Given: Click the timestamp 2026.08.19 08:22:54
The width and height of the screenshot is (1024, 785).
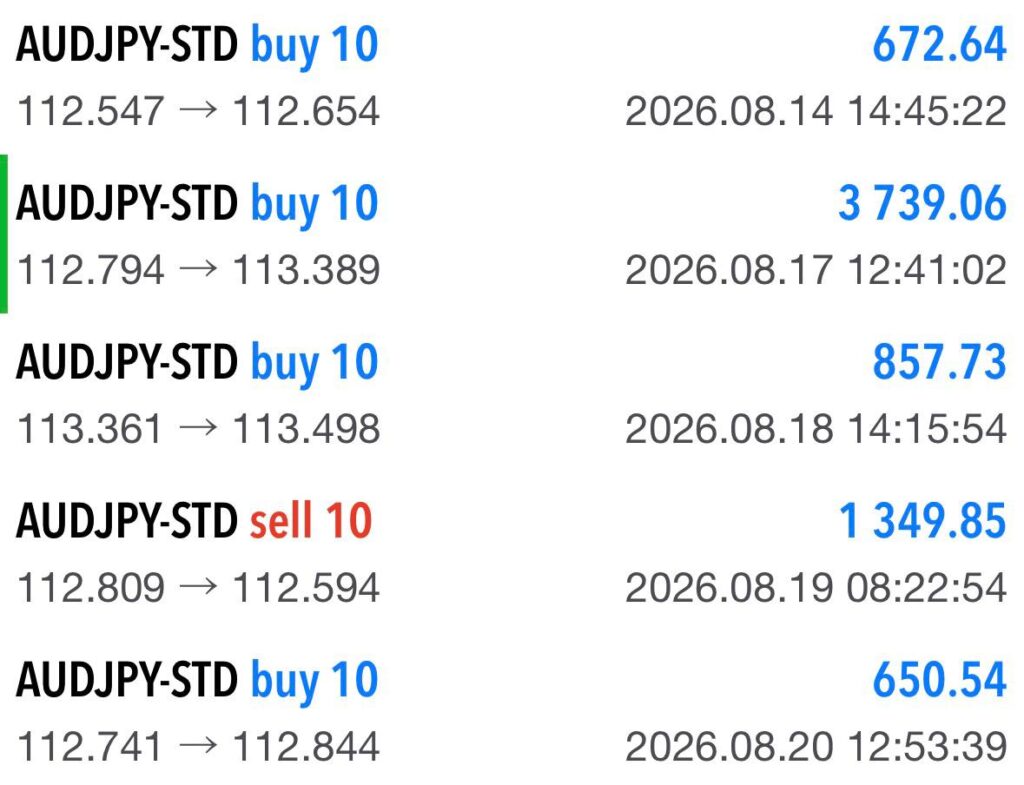Looking at the screenshot, I should (816, 587).
